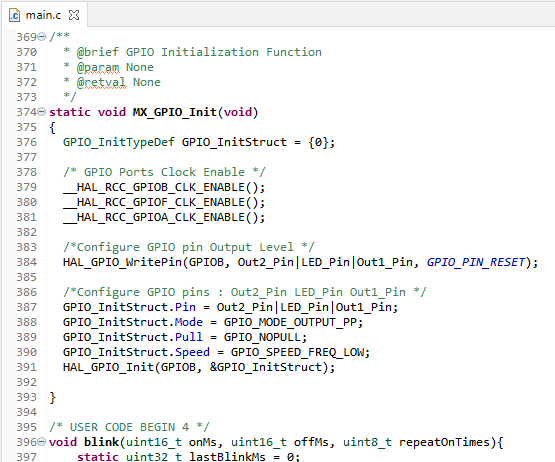Select the main.c tab
The image size is (555, 462).
point(44,15)
